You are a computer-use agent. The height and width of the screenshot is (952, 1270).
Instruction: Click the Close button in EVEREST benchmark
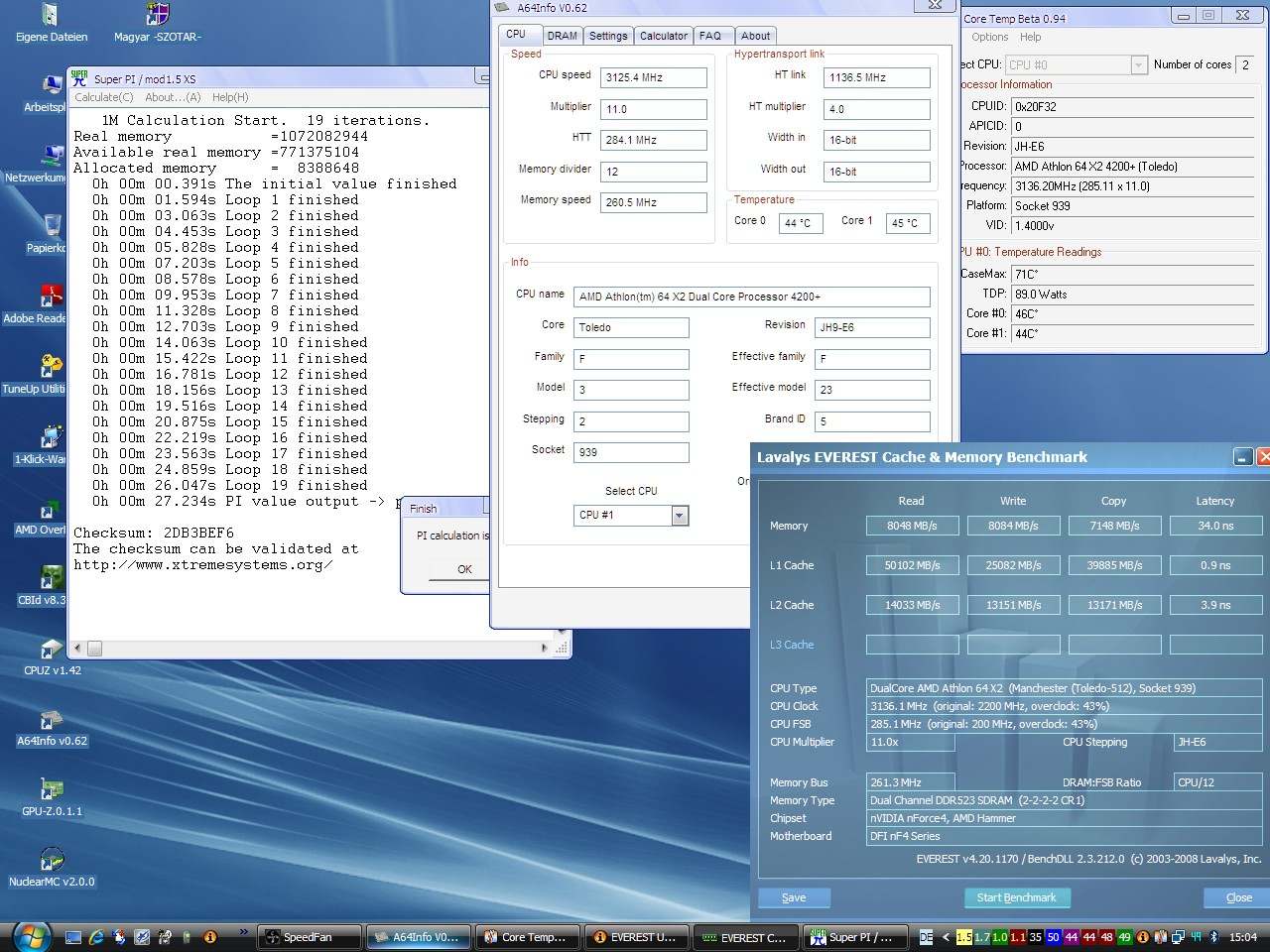1238,897
